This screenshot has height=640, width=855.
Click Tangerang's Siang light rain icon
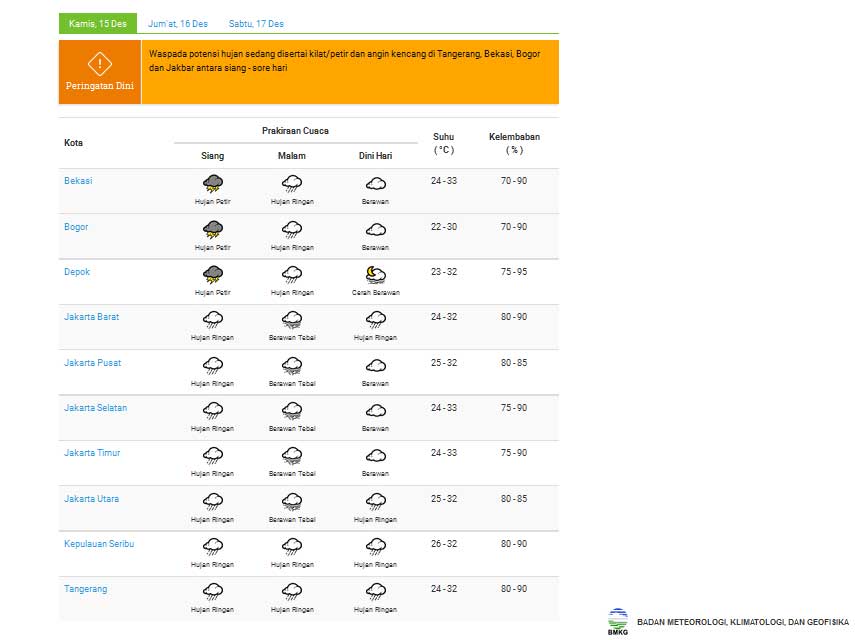212,591
